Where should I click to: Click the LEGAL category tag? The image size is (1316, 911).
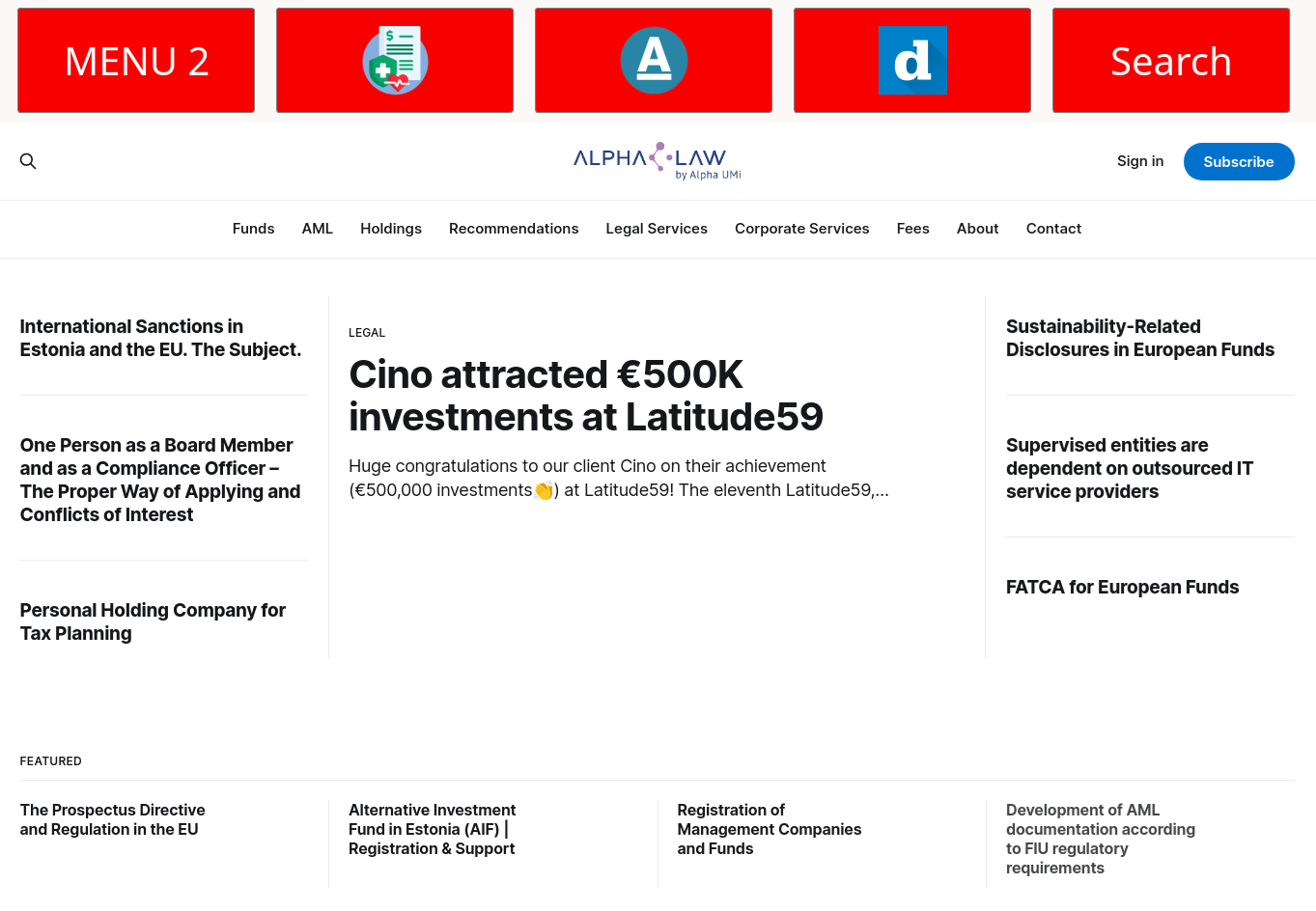pyautogui.click(x=367, y=333)
